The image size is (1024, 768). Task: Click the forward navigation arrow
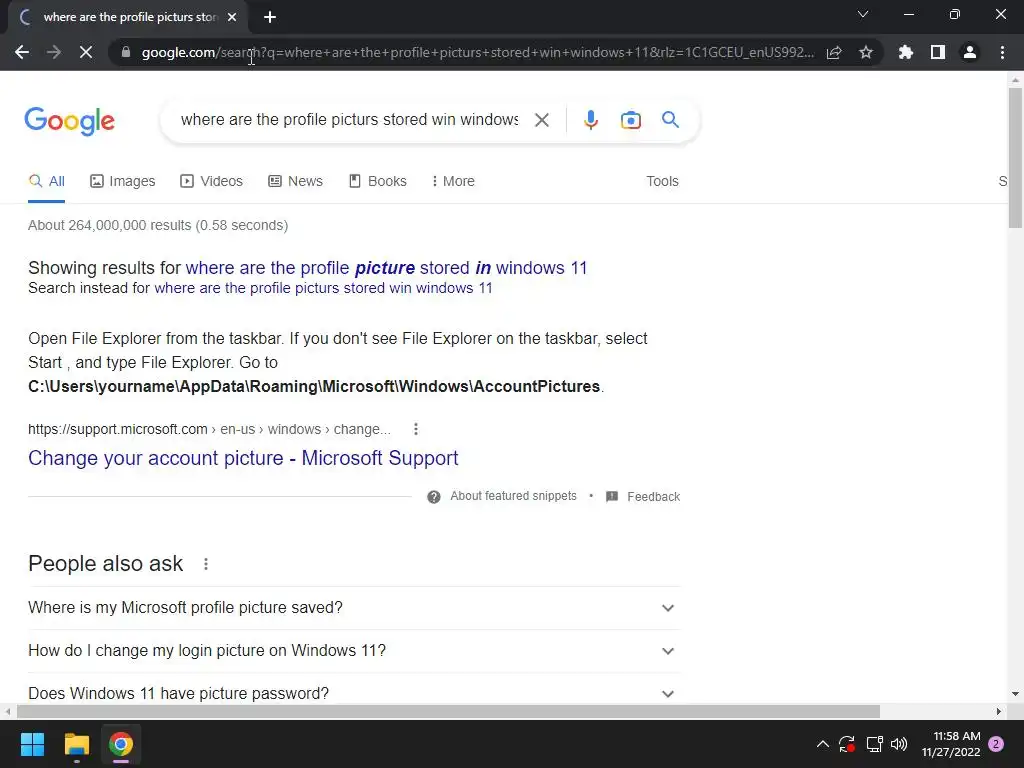(x=54, y=52)
